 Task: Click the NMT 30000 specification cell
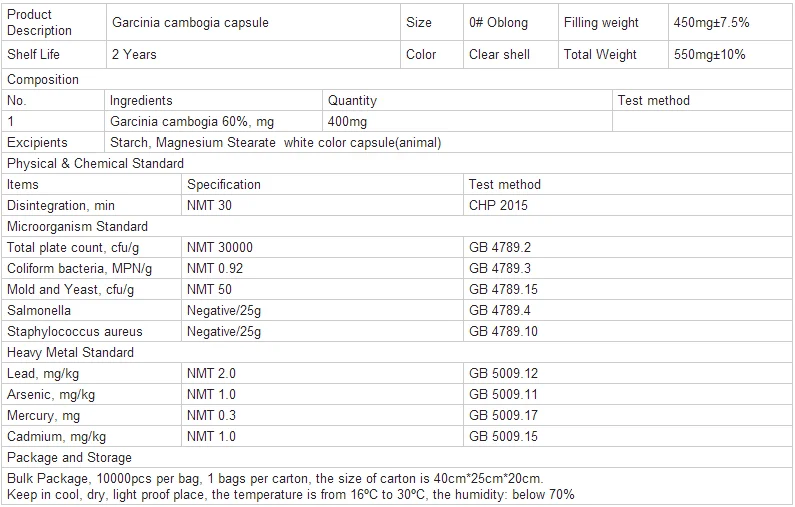tap(220, 248)
